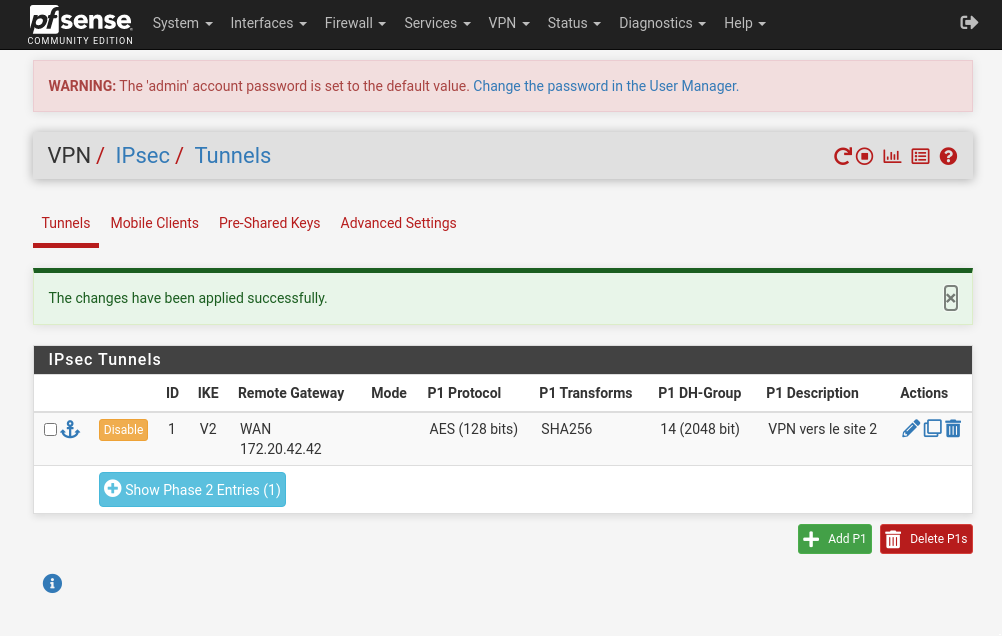1002x636 pixels.
Task: Click the red help question mark icon
Action: click(949, 156)
